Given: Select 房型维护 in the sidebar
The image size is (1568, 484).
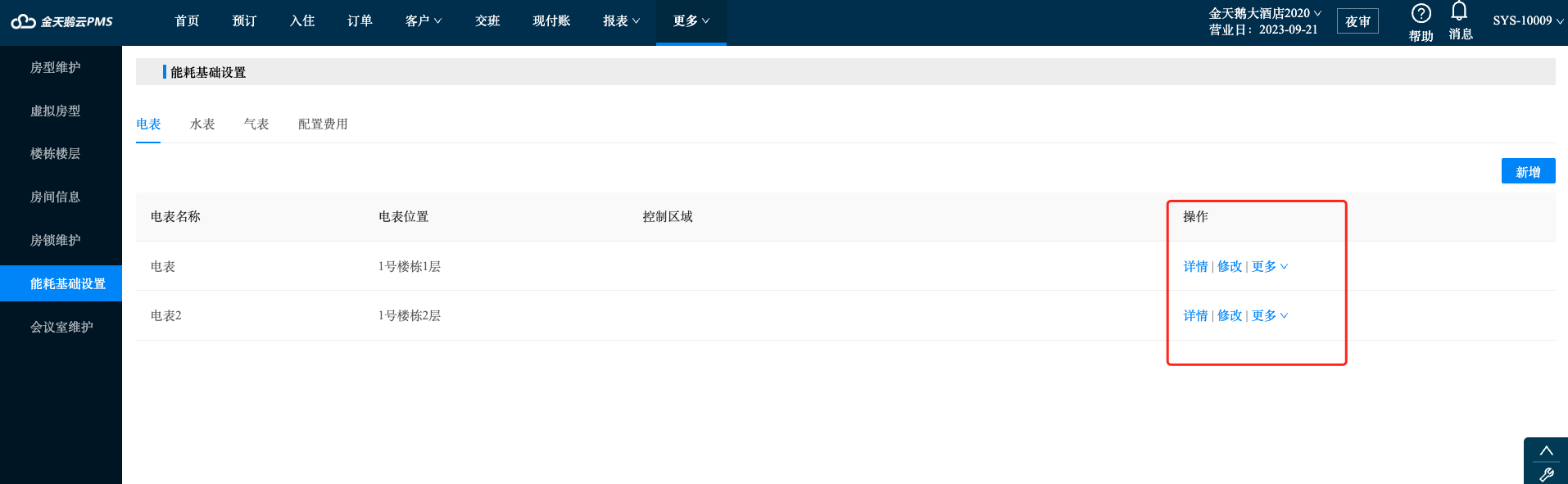Looking at the screenshot, I should click(56, 68).
